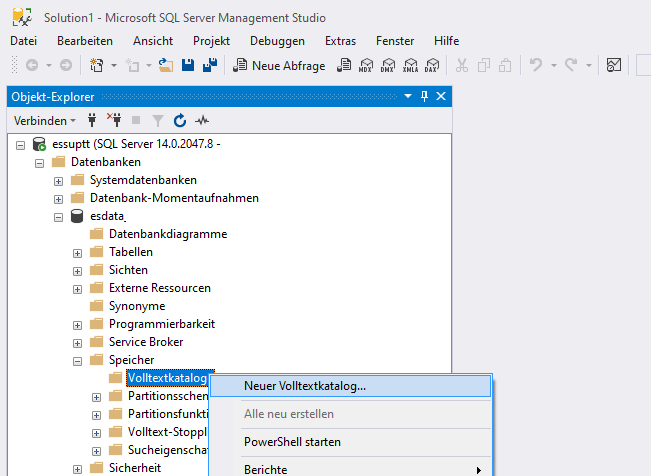Screen dimensions: 651x476
Task: Click the undo arrow icon
Action: (x=536, y=65)
